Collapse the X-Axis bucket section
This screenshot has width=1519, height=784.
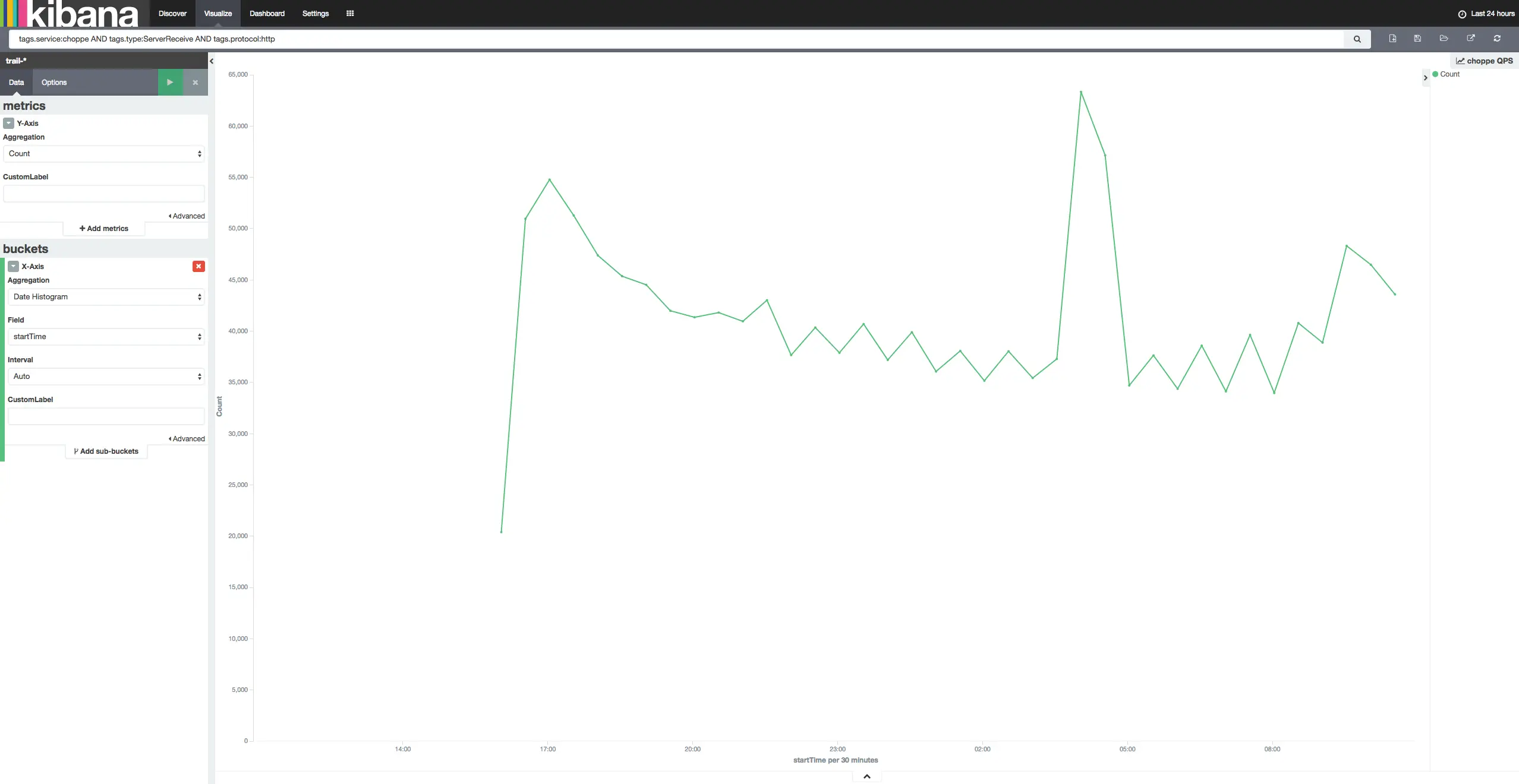pos(13,266)
